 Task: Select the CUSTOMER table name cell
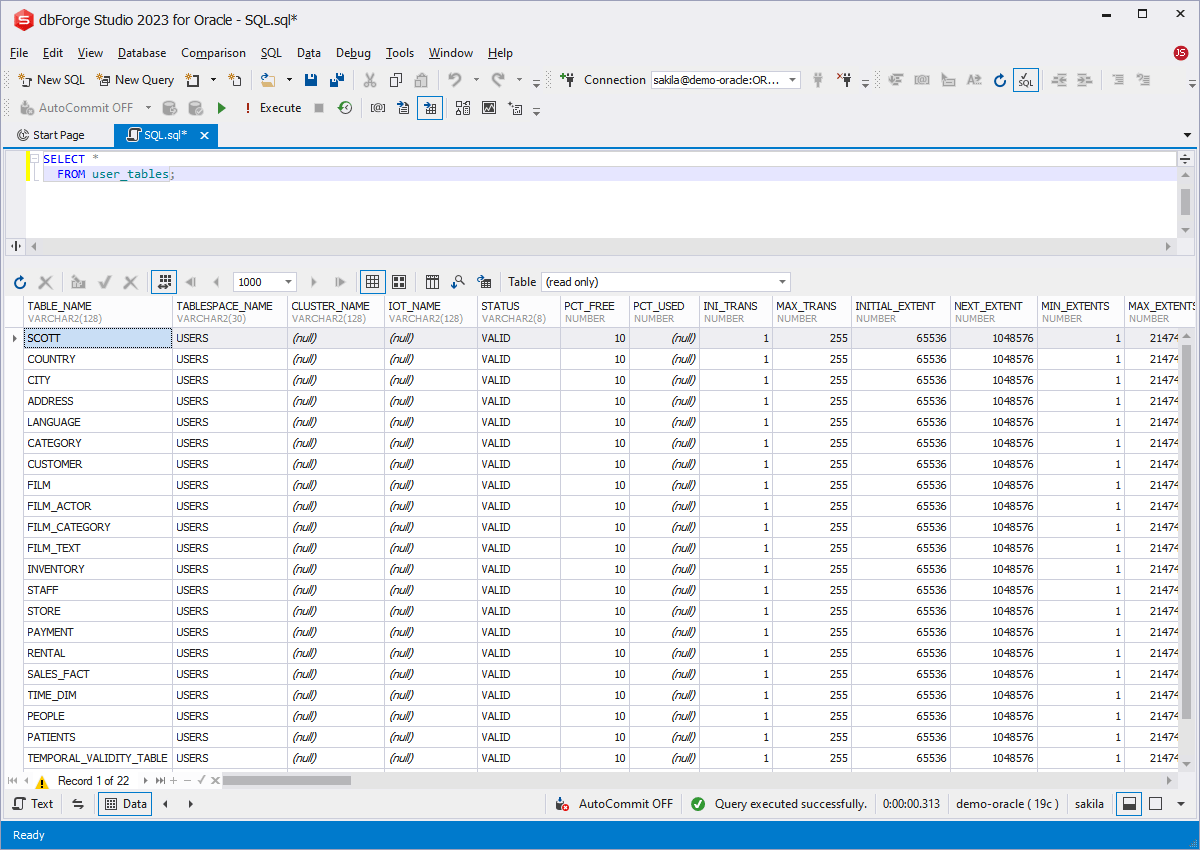click(98, 464)
